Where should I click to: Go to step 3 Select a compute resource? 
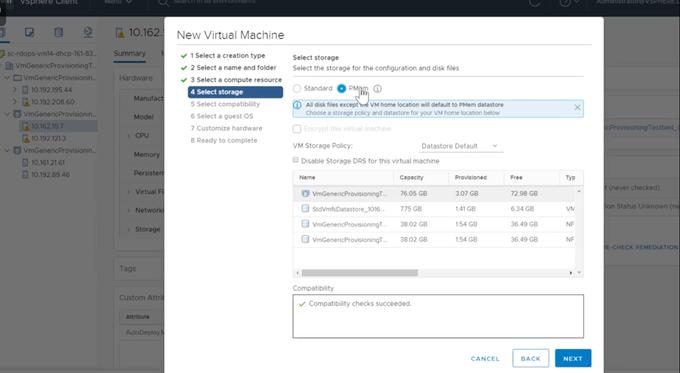[236, 80]
